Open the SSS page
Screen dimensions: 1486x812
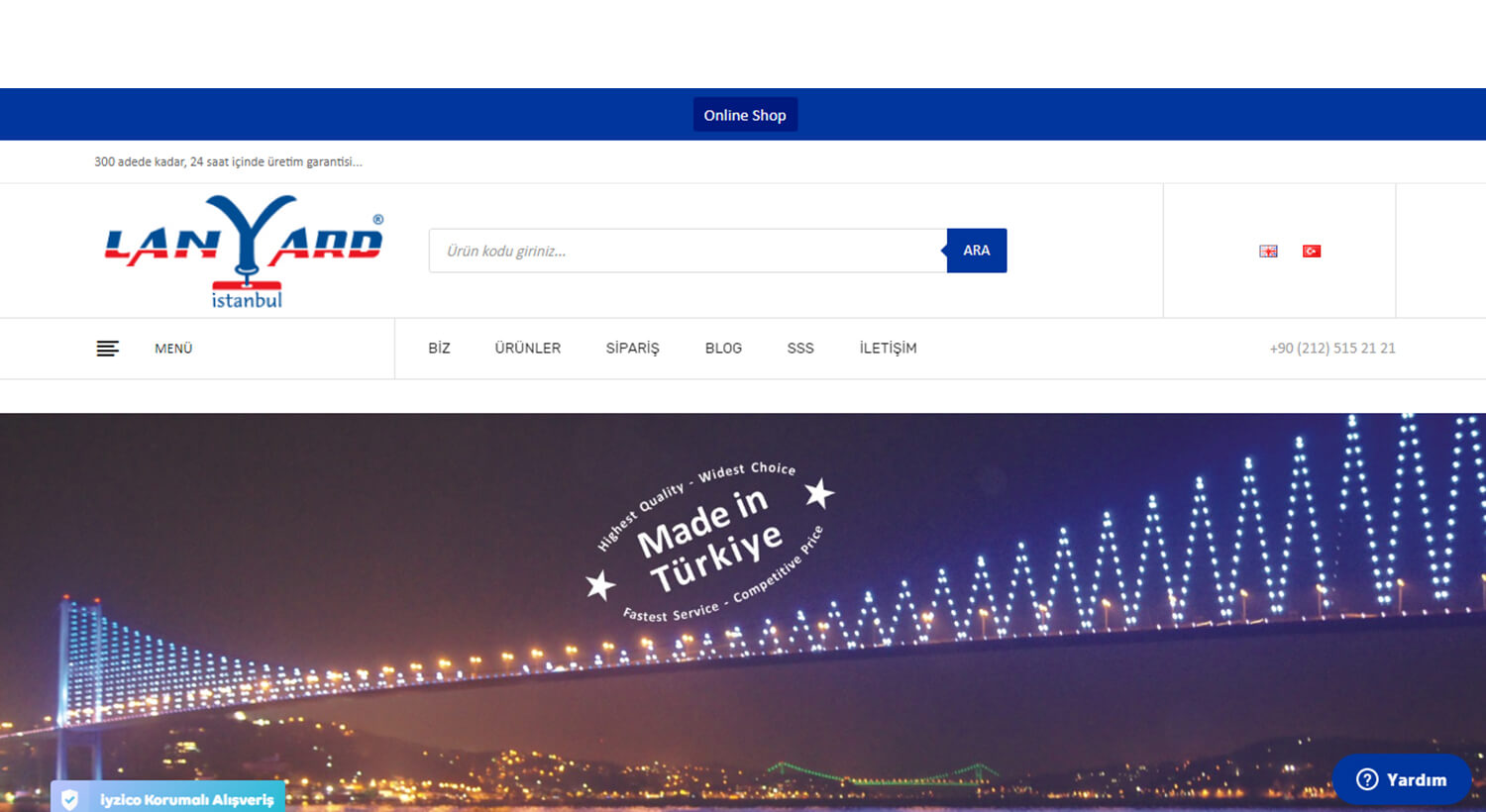(x=800, y=349)
